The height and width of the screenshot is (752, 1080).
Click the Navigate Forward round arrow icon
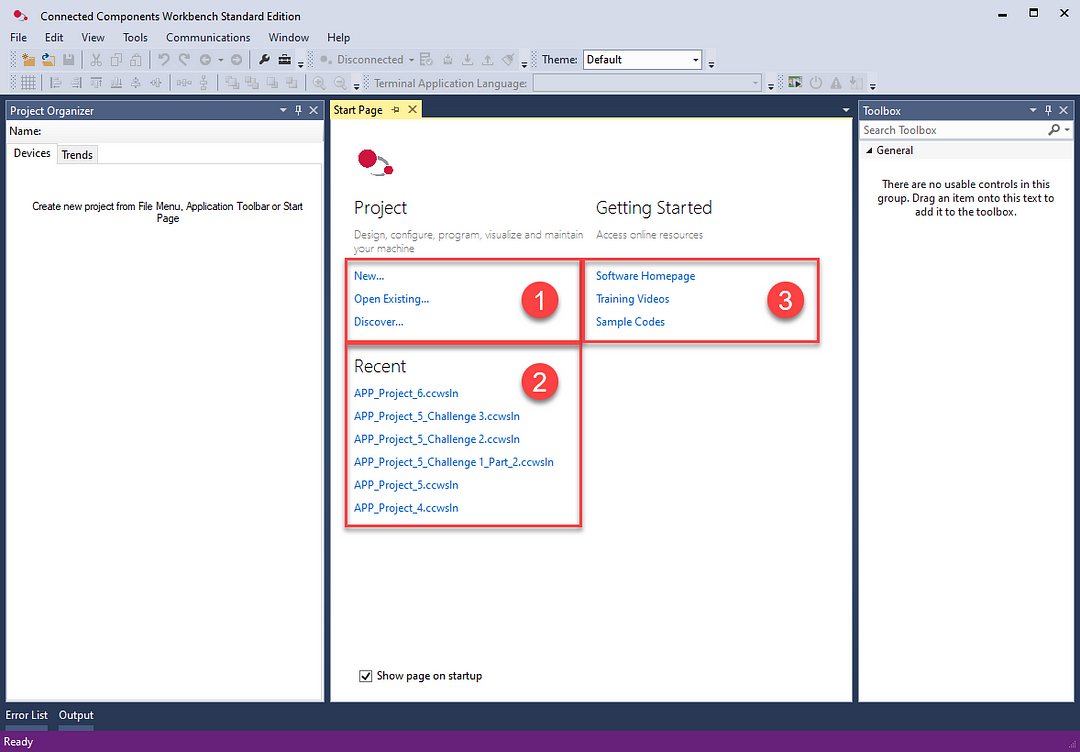(x=236, y=60)
